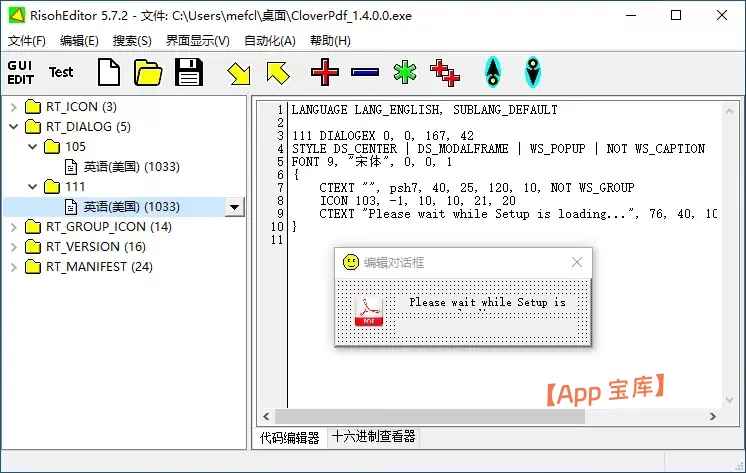
Task: Expand the RT_VERSION (16) tree node
Action: 13,247
